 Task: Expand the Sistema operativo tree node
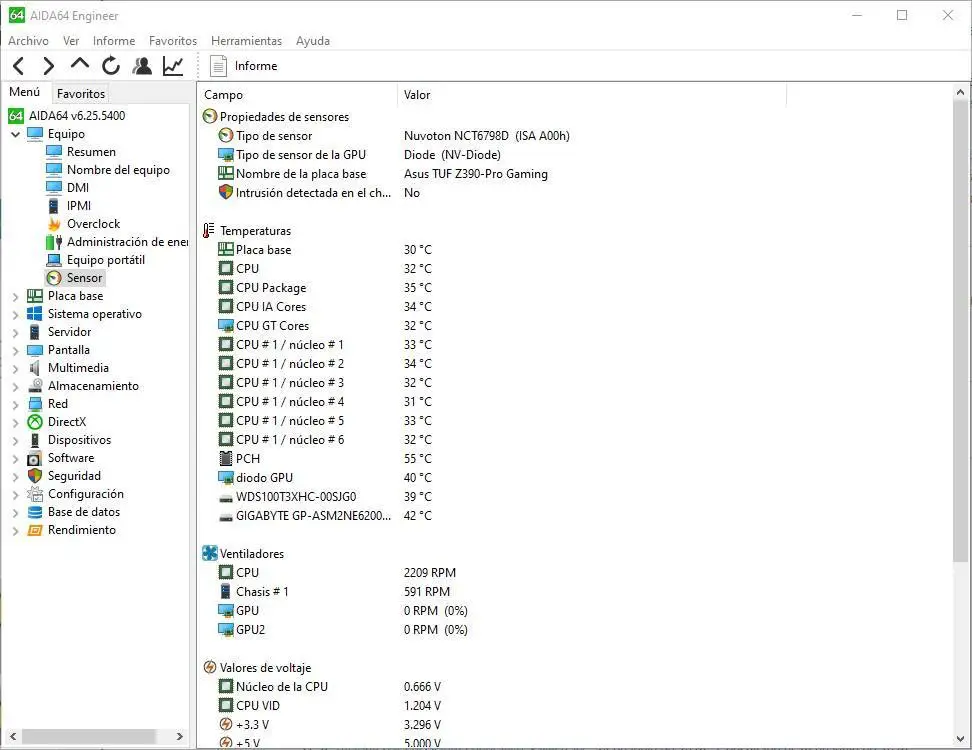tap(15, 315)
